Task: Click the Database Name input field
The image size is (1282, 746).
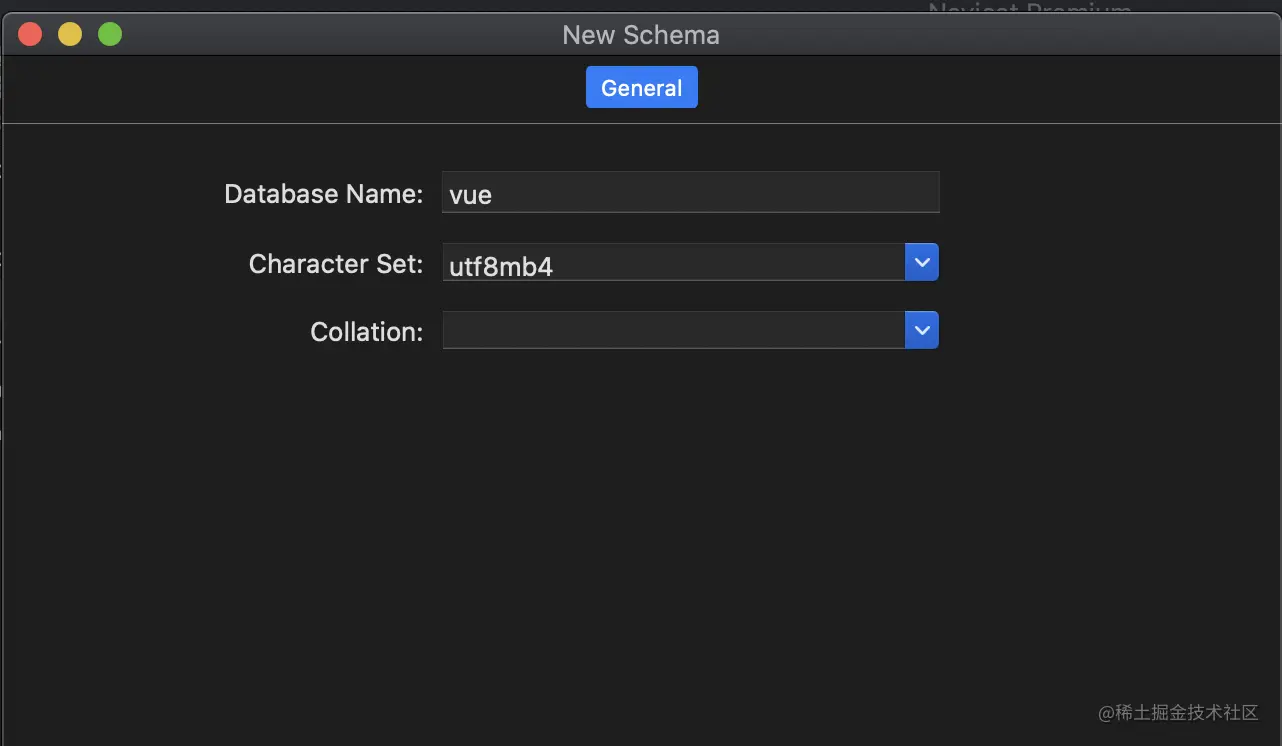Action: (690, 193)
